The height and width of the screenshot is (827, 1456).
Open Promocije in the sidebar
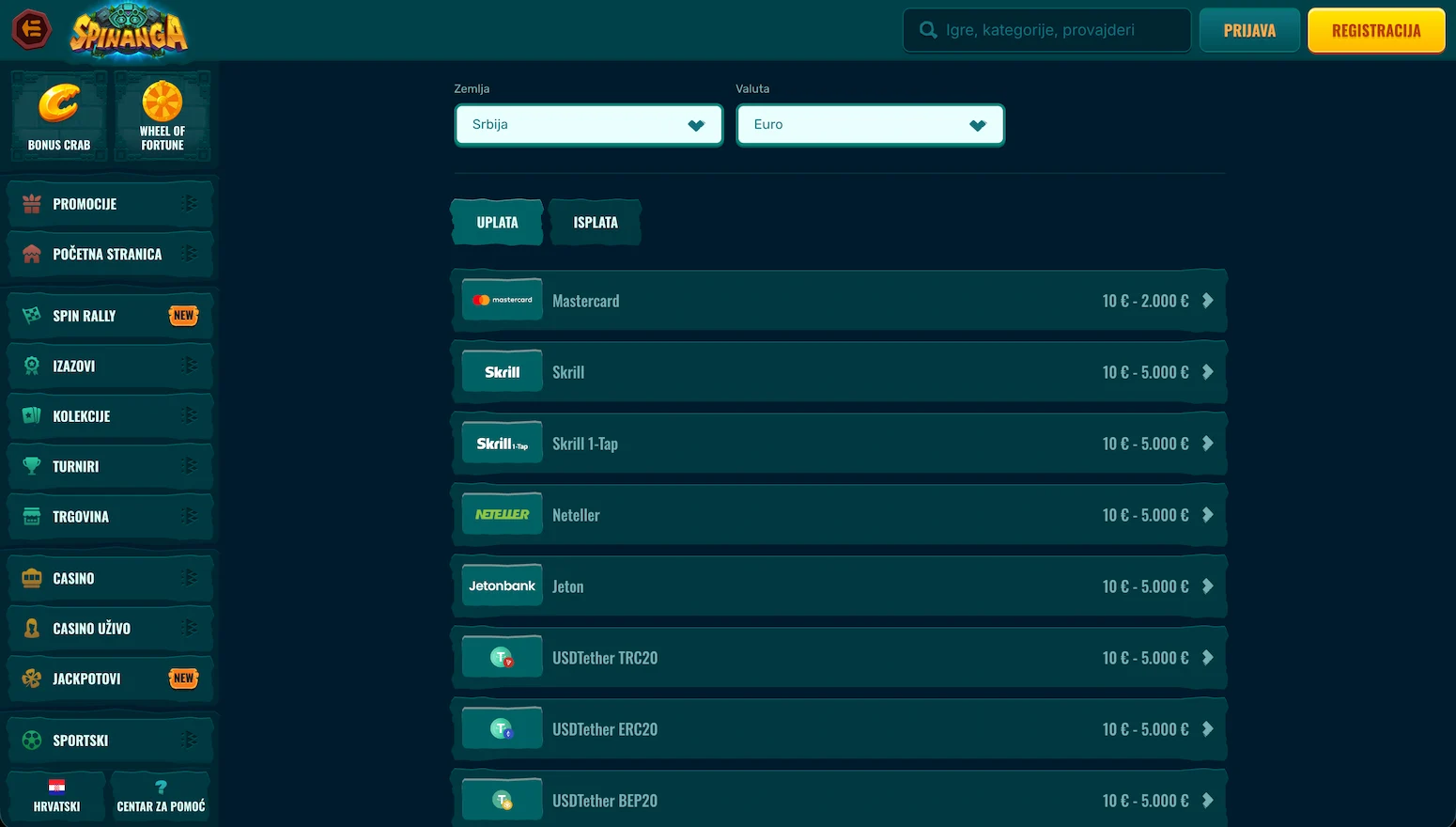tap(110, 204)
